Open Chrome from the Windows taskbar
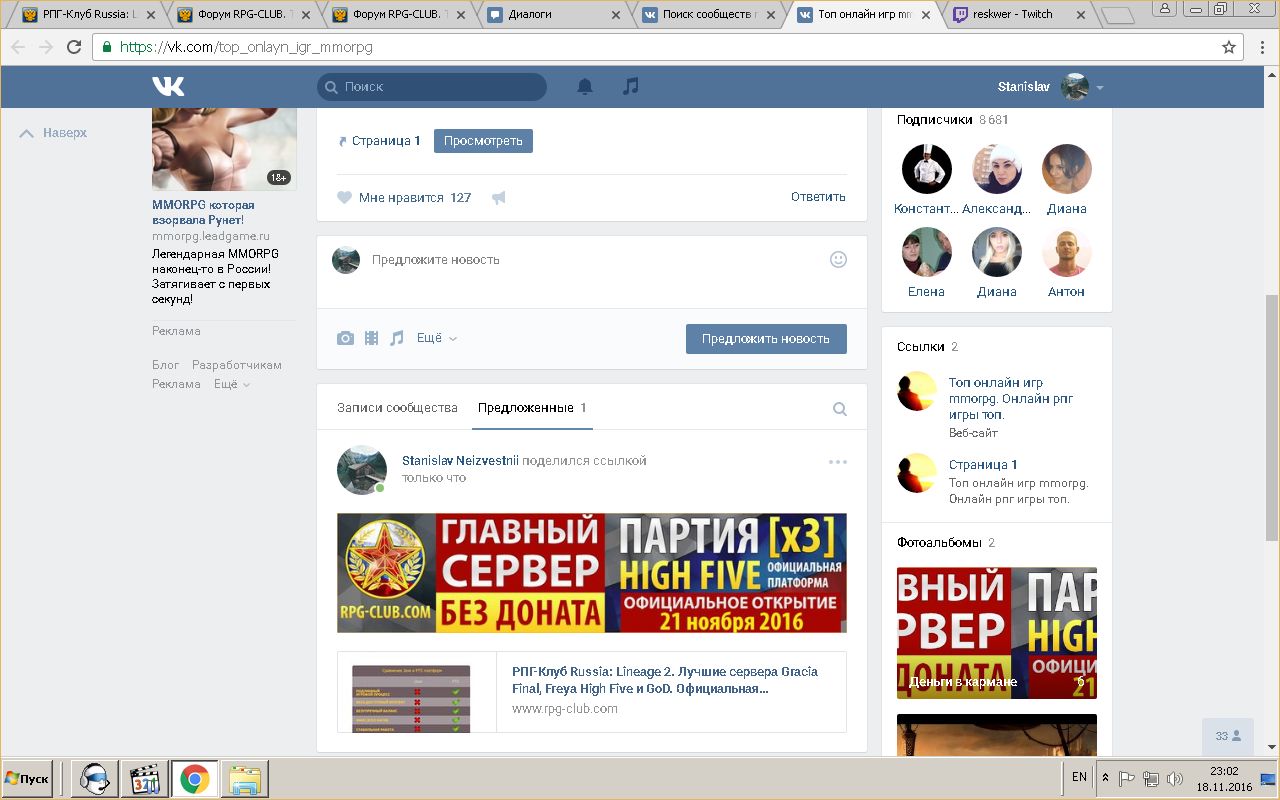 (194, 778)
